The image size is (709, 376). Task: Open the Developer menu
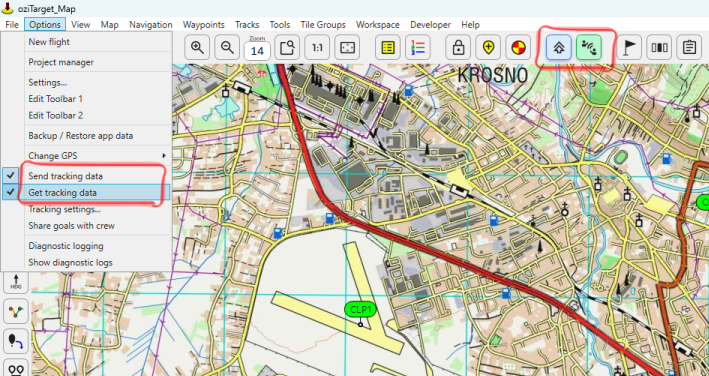coord(430,24)
